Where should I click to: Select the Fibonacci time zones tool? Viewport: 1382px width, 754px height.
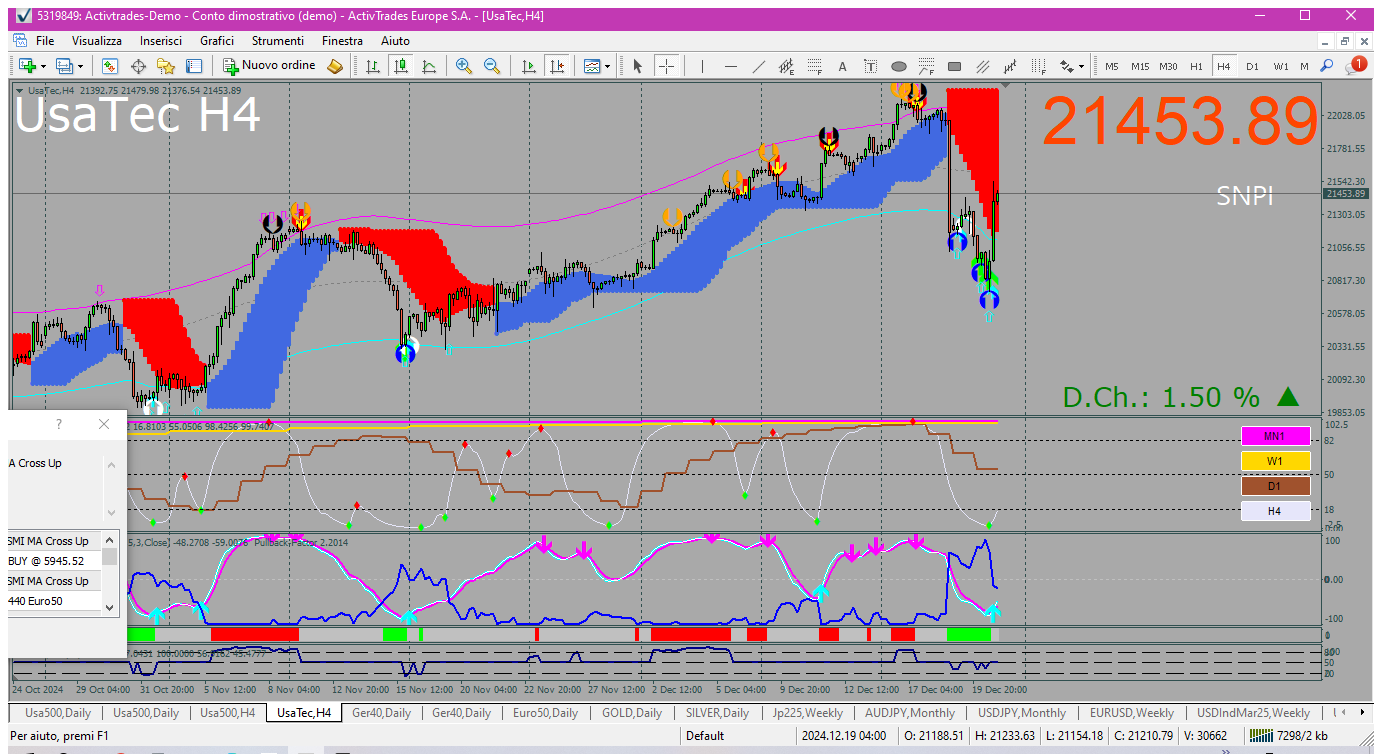click(x=1039, y=66)
